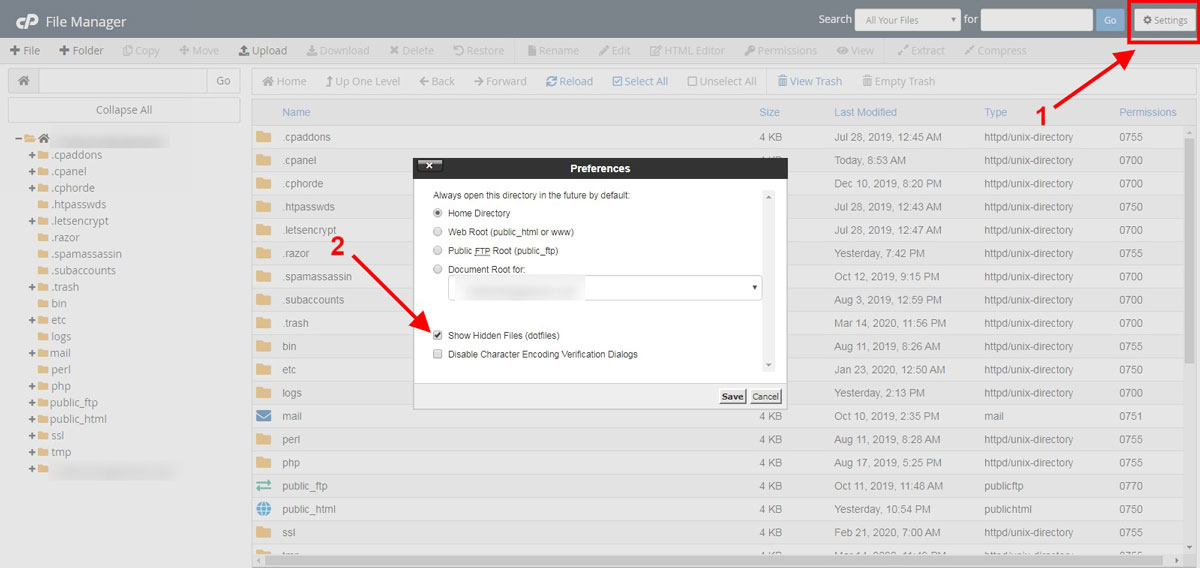Sort by the Type column header

[x=996, y=112]
